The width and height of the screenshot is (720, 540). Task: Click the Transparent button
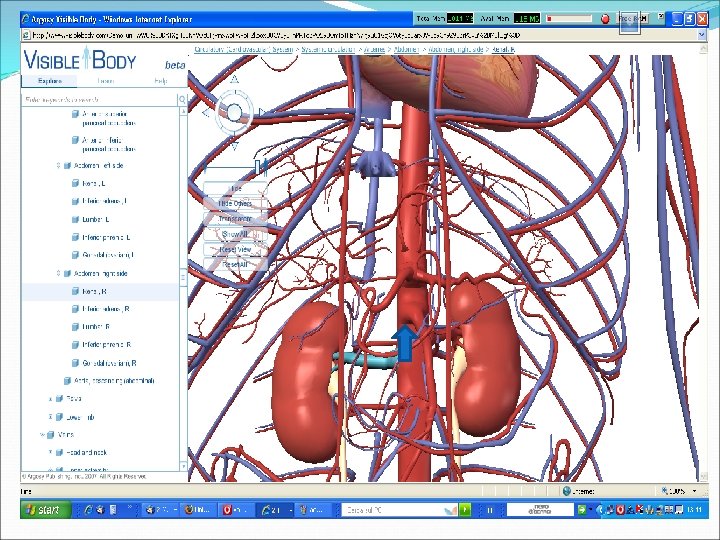pos(235,219)
